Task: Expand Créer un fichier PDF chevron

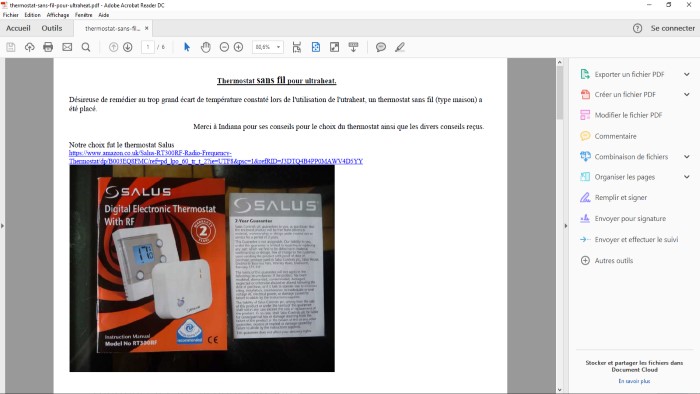Action: 687,94
